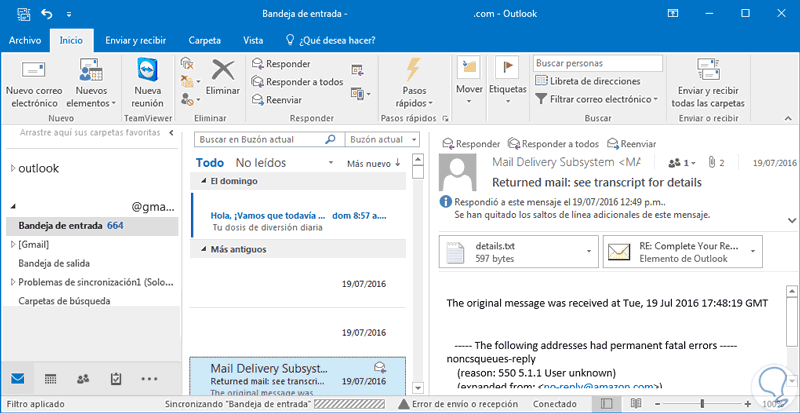Open the Archivo tab
800x413 pixels.
[x=25, y=40]
